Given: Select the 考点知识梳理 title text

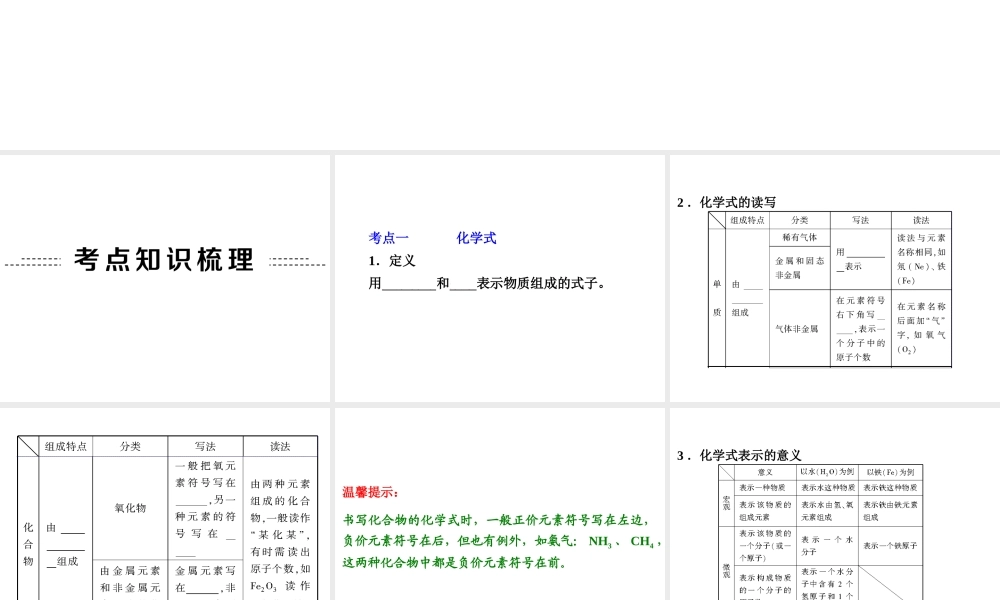Looking at the screenshot, I should click(x=165, y=260).
